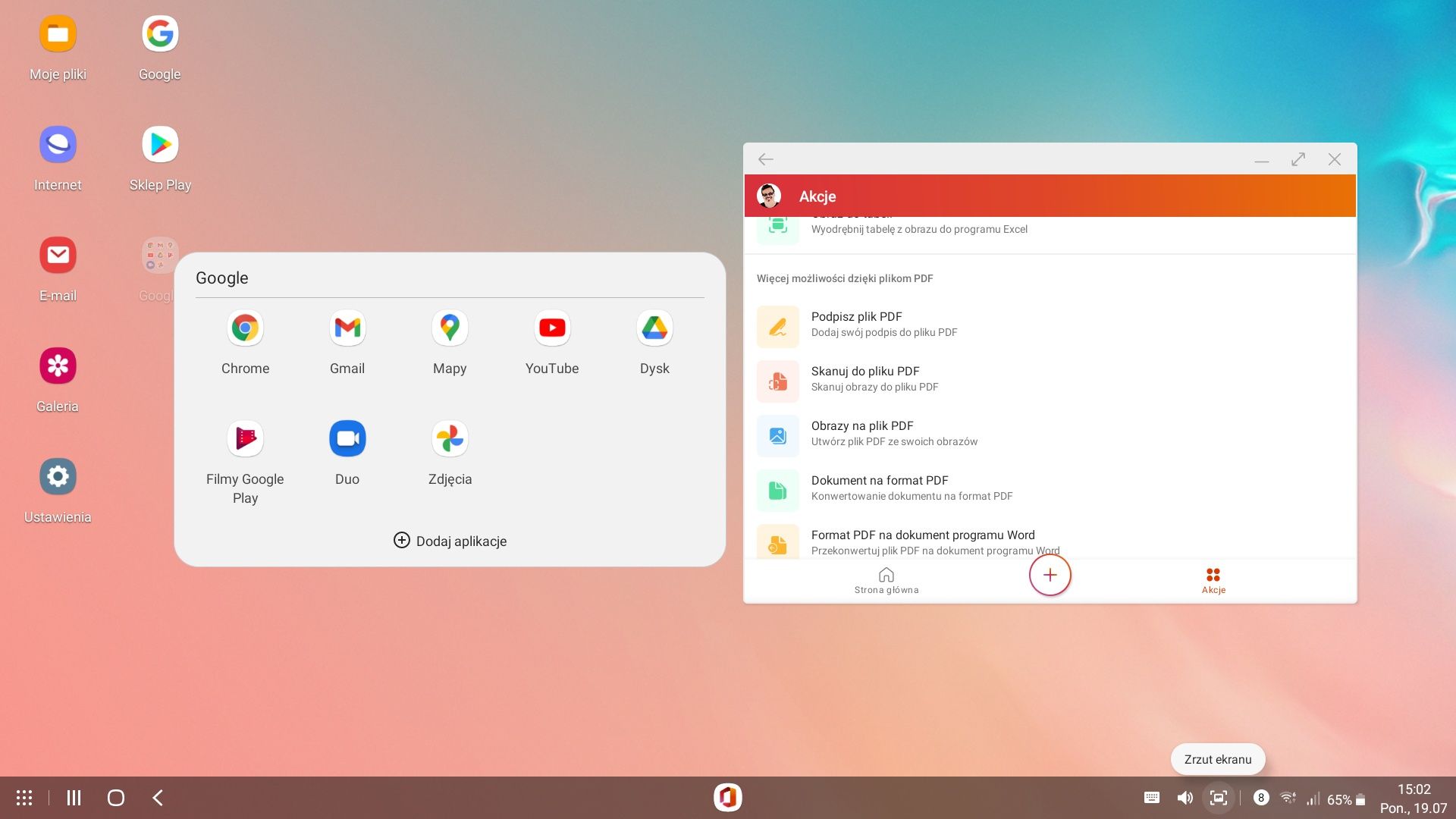Click mobile signal strength icon
Viewport: 1456px width, 819px height.
pos(1313,799)
